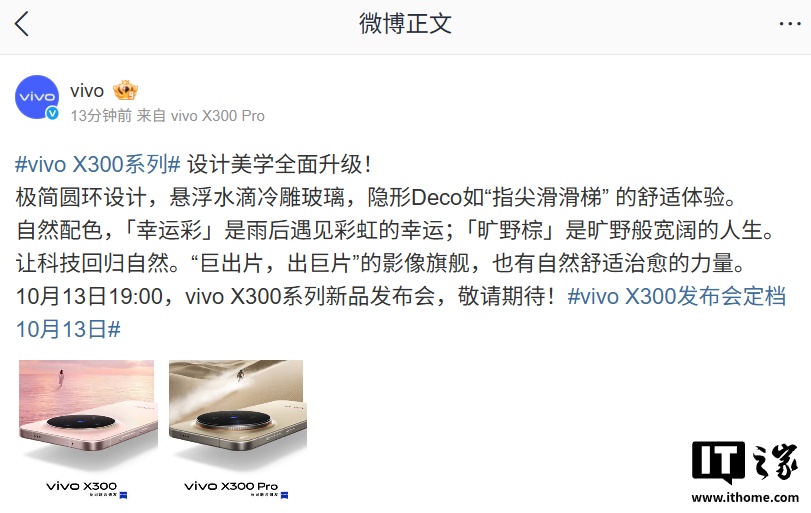Open the #vivo X300发布会定档 hashtag link
Image resolution: width=811 pixels, height=513 pixels.
[677, 296]
